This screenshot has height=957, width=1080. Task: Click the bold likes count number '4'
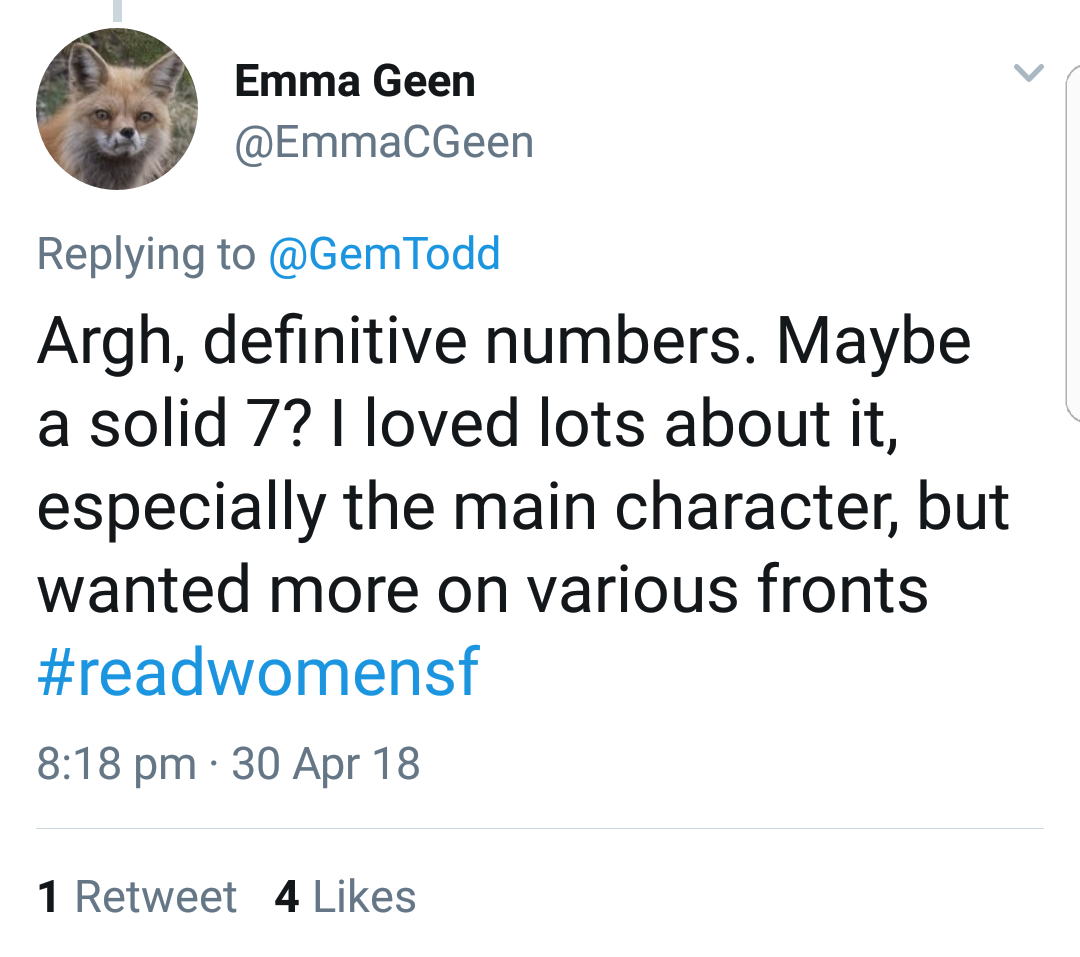[287, 896]
